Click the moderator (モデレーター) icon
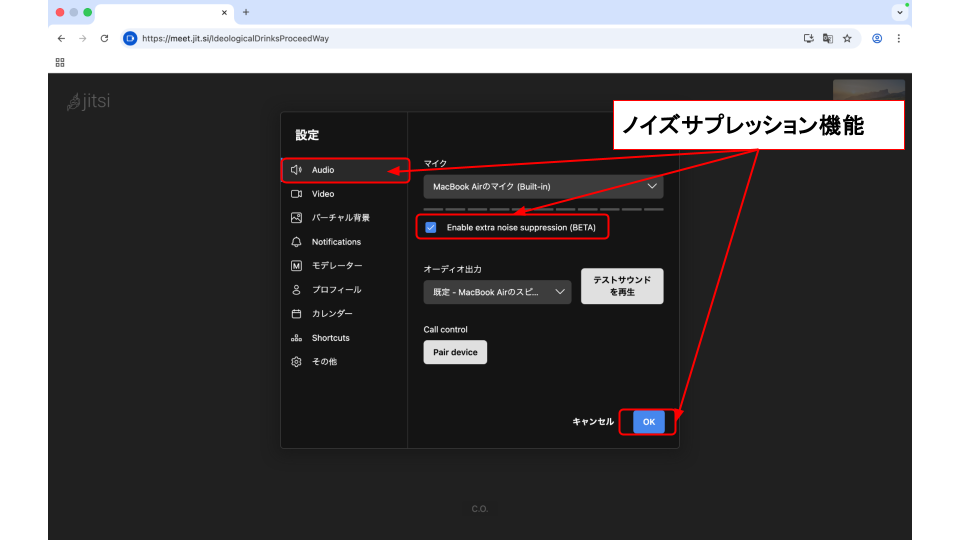This screenshot has height=540, width=960. pyautogui.click(x=296, y=266)
